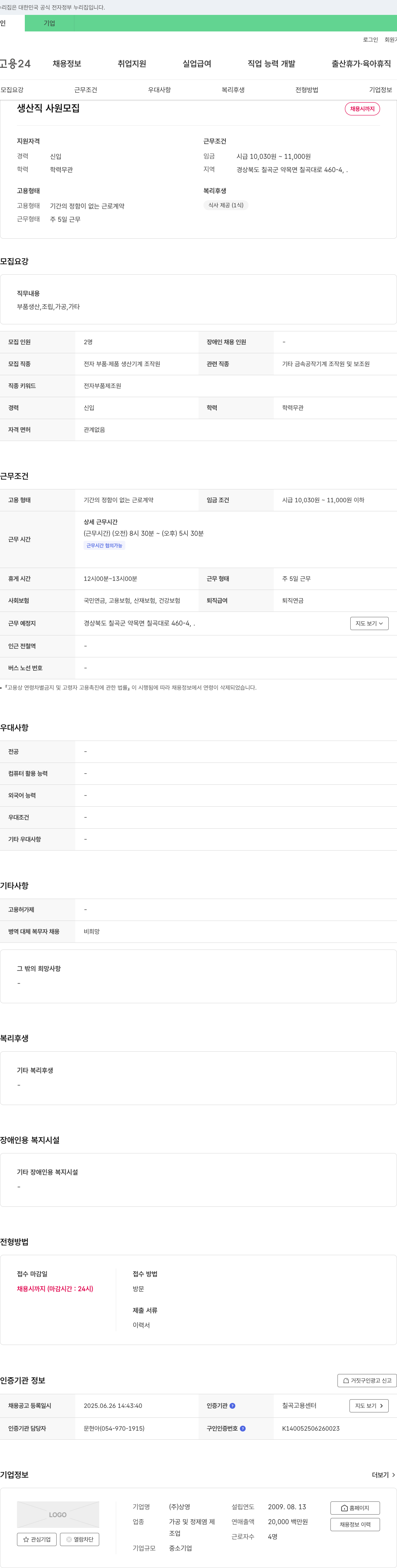397x1568 pixels.
Task: Switch to the 개인 top tab
Action: 11,23
